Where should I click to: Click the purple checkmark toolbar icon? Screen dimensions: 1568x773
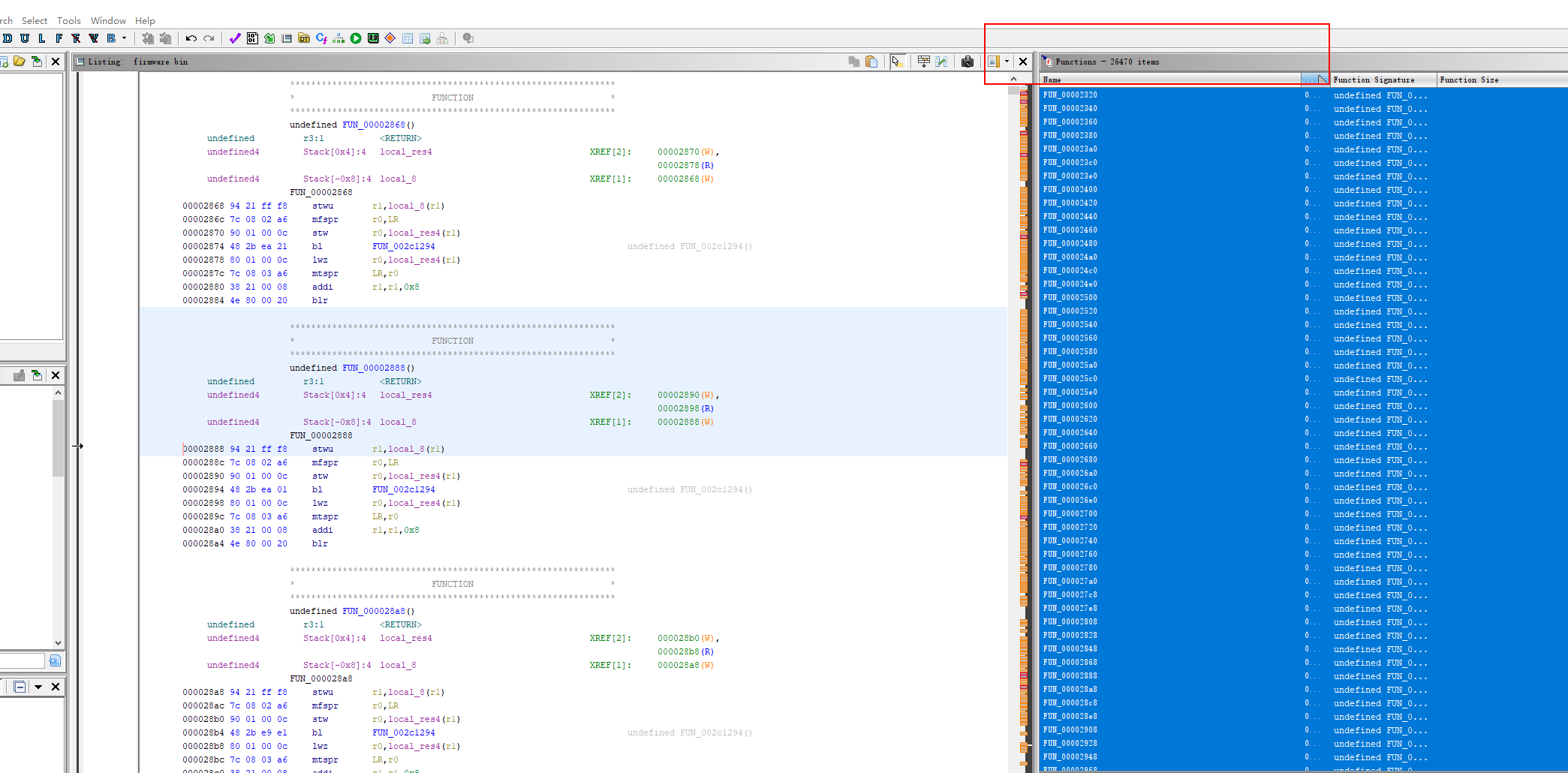[235, 38]
